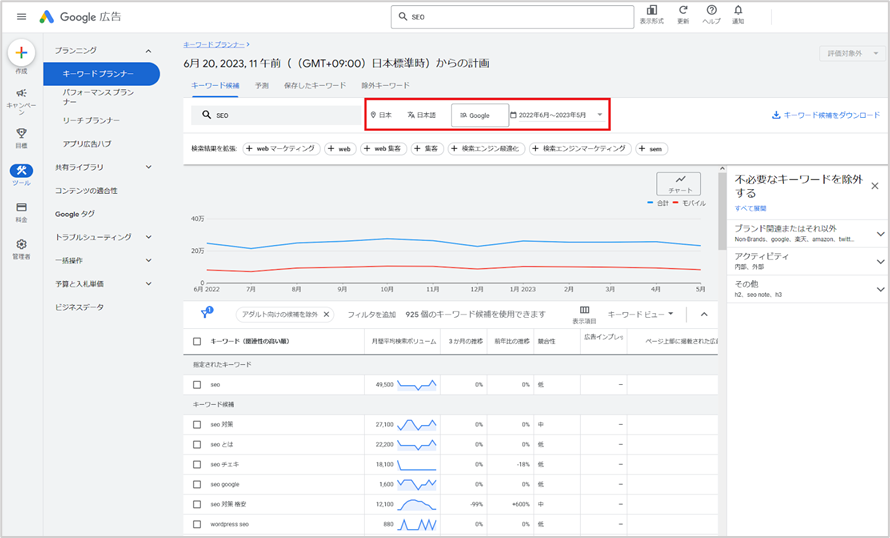Open the date range dropdown
The width and height of the screenshot is (890, 538).
[x=557, y=115]
